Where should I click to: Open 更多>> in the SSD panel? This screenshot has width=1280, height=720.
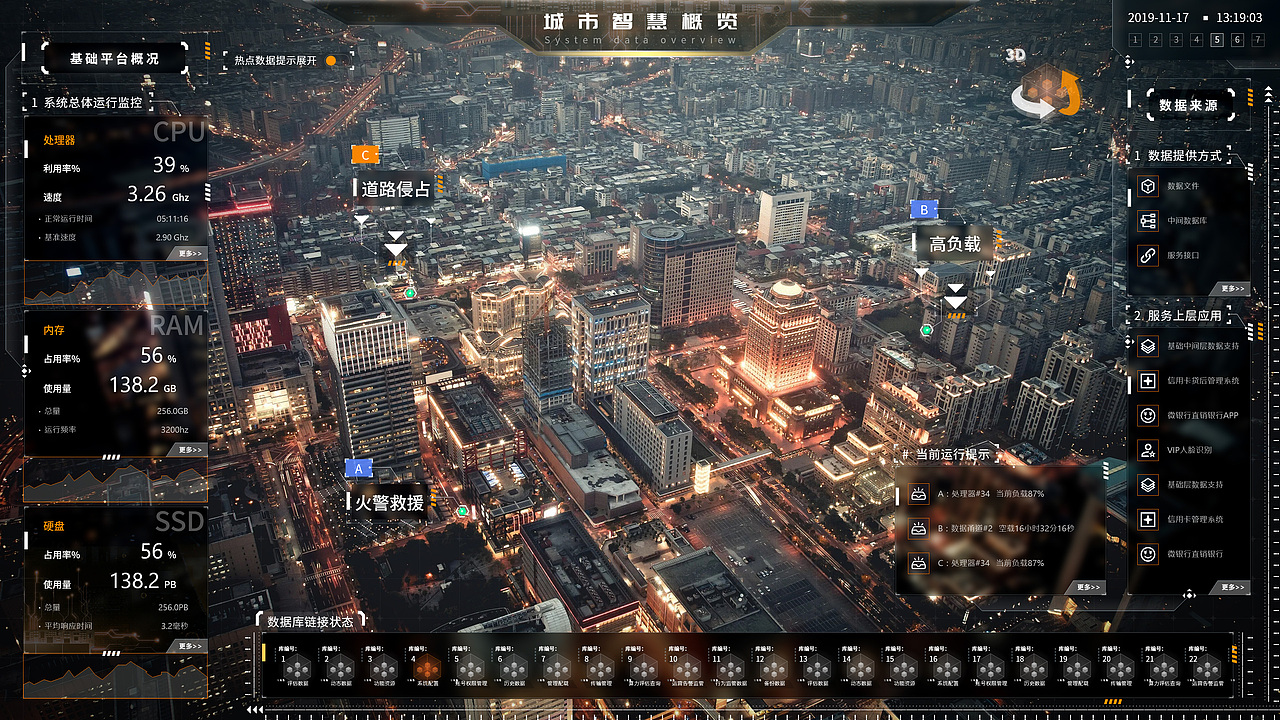(189, 646)
